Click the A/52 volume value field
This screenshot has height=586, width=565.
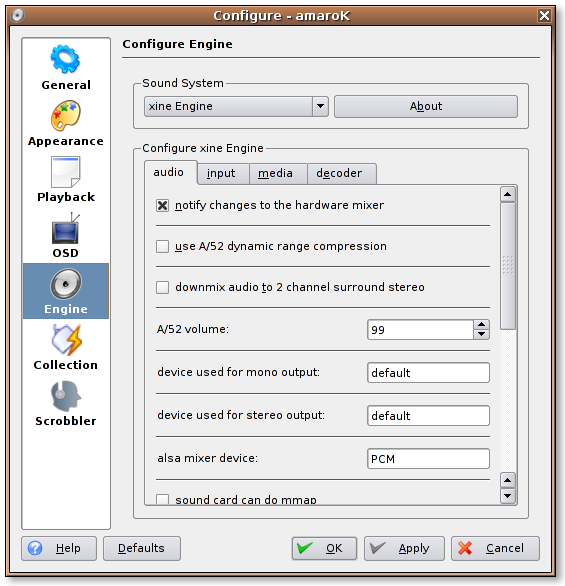[x=421, y=330]
